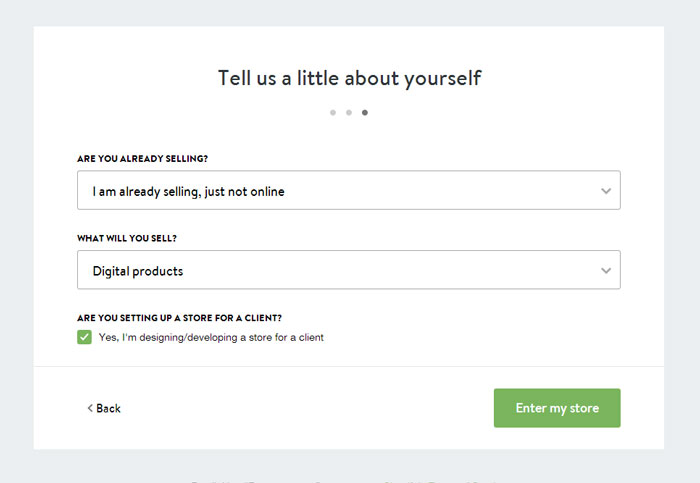Click the first step indicator dot
The width and height of the screenshot is (700, 483).
[333, 112]
